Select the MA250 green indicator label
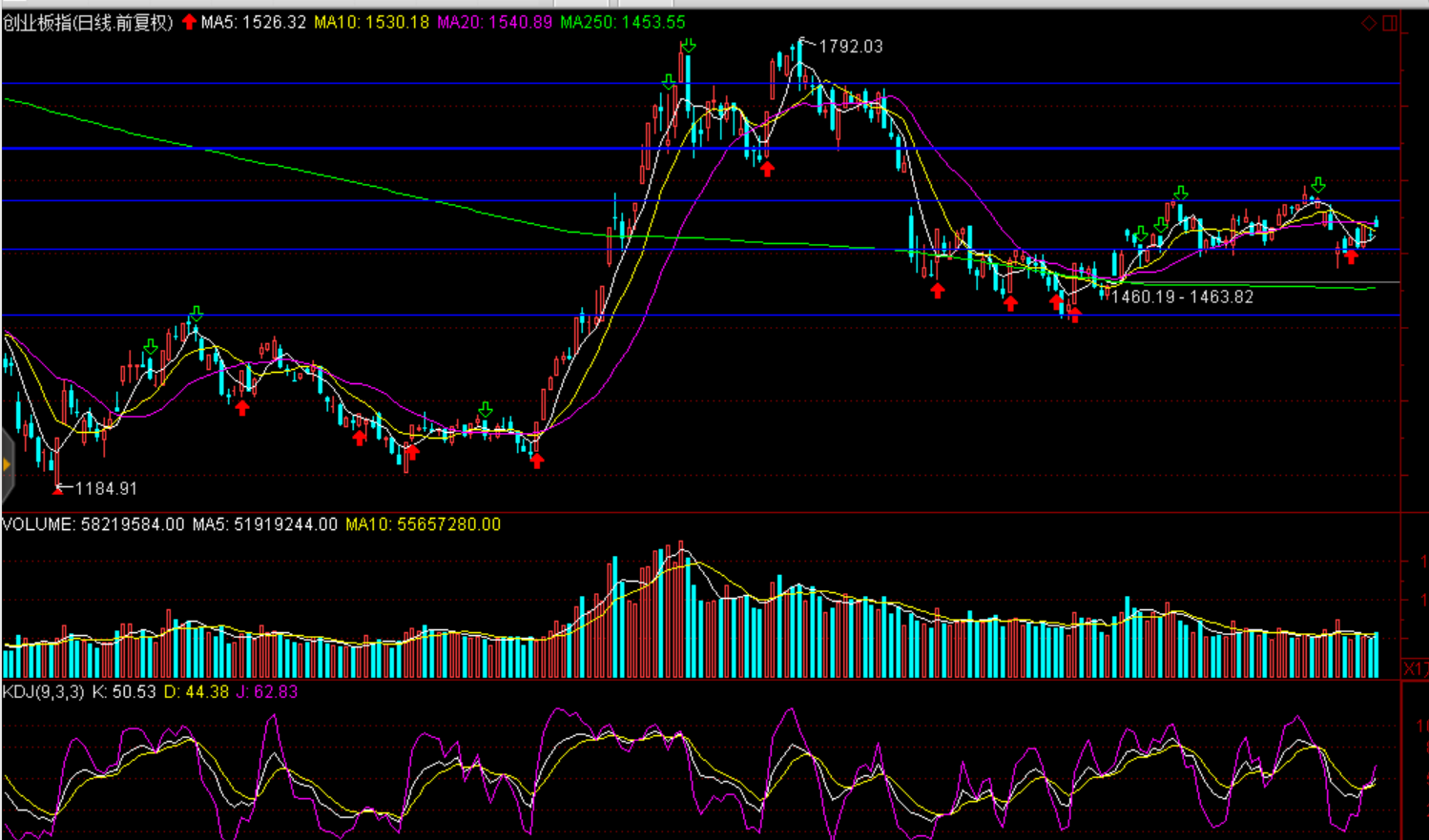1429x840 pixels. pyautogui.click(x=622, y=22)
